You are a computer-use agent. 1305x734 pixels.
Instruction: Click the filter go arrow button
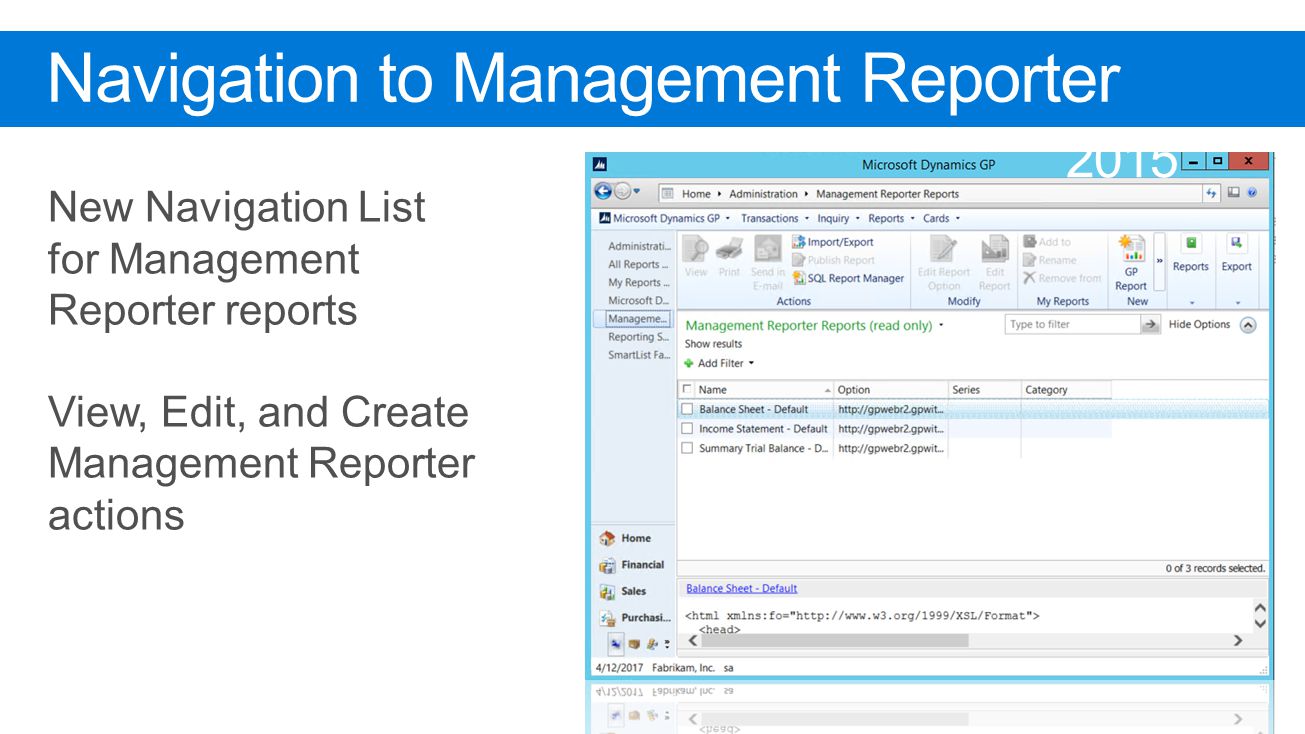[x=1150, y=325]
